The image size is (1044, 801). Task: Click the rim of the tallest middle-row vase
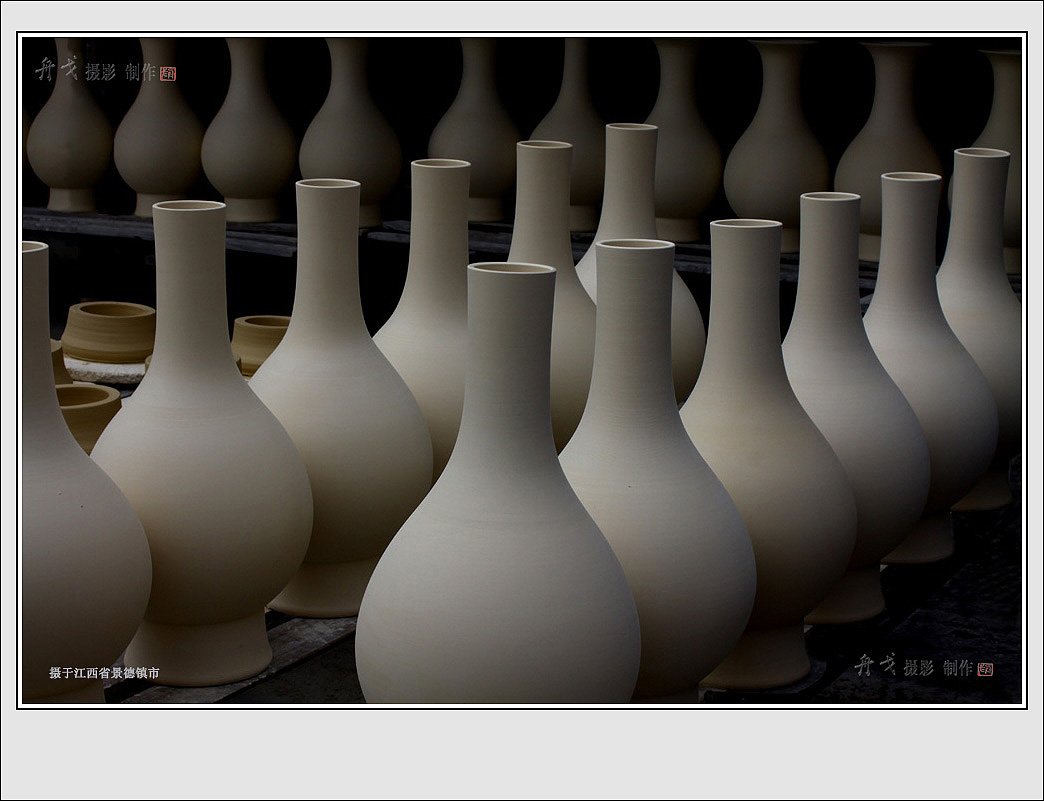[x=631, y=127]
